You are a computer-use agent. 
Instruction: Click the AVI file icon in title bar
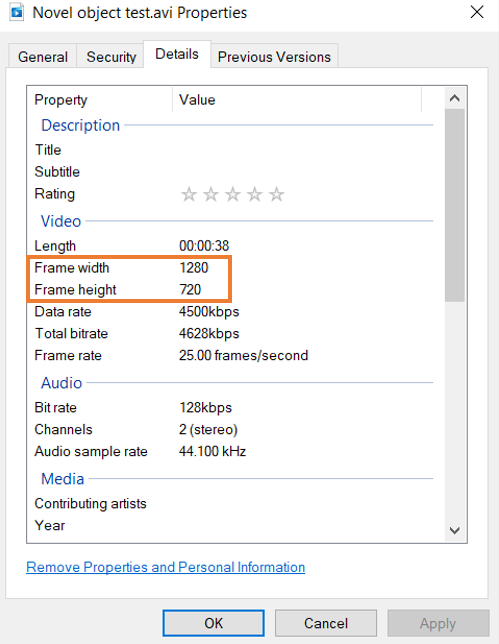[x=17, y=12]
